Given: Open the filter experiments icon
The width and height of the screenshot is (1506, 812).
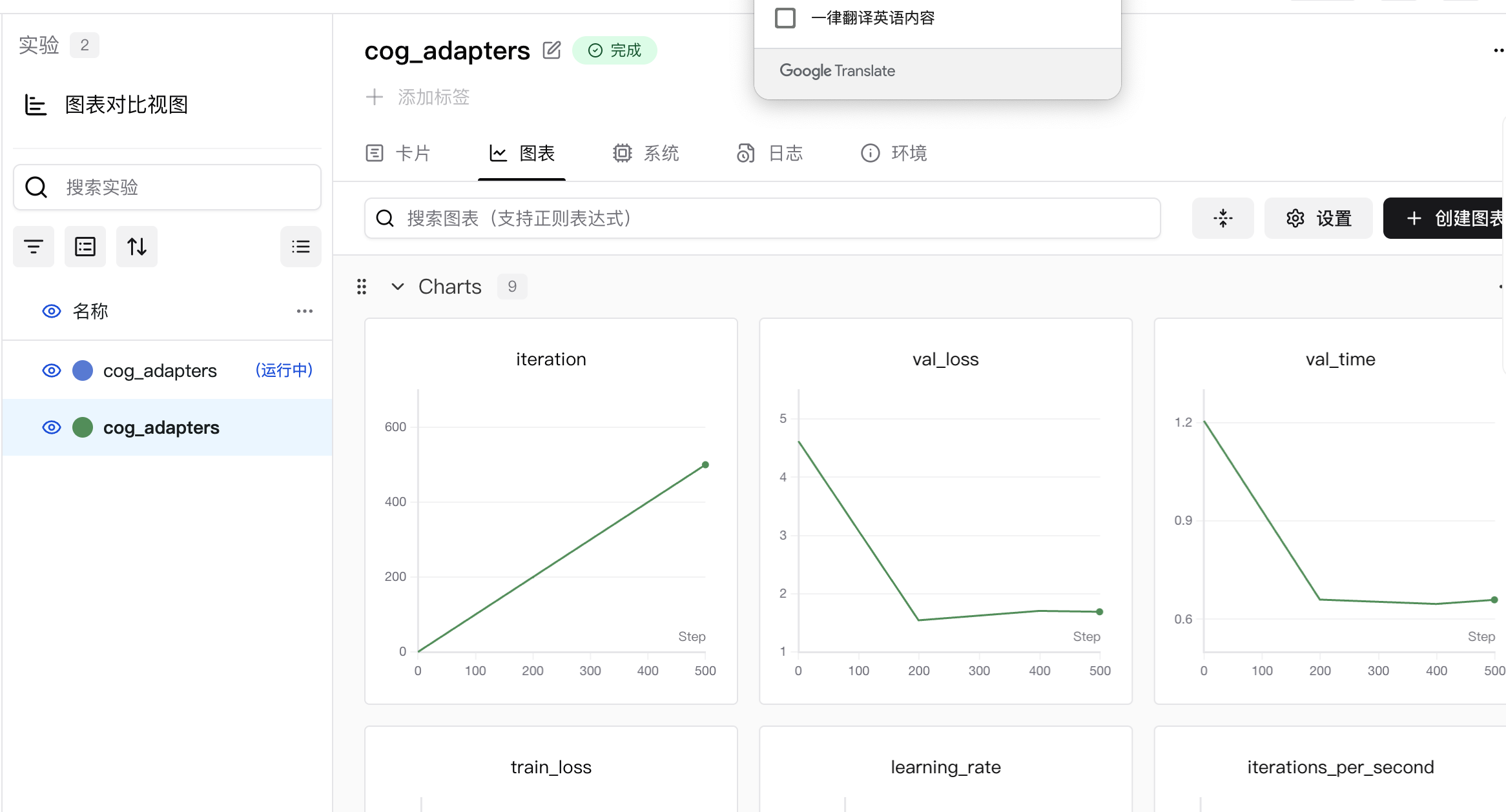Looking at the screenshot, I should (x=33, y=246).
